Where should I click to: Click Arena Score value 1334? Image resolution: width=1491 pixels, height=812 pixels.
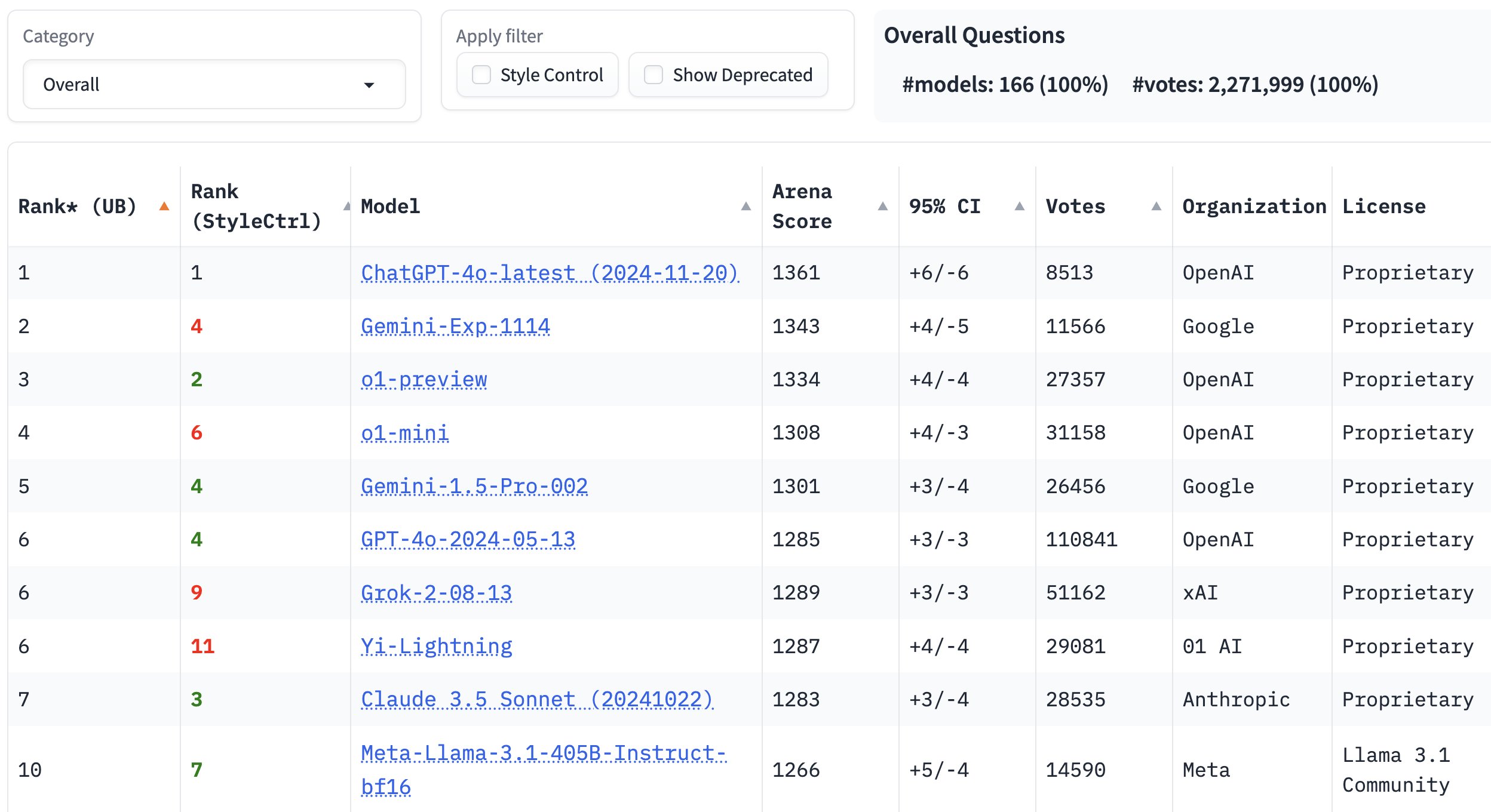click(x=796, y=380)
